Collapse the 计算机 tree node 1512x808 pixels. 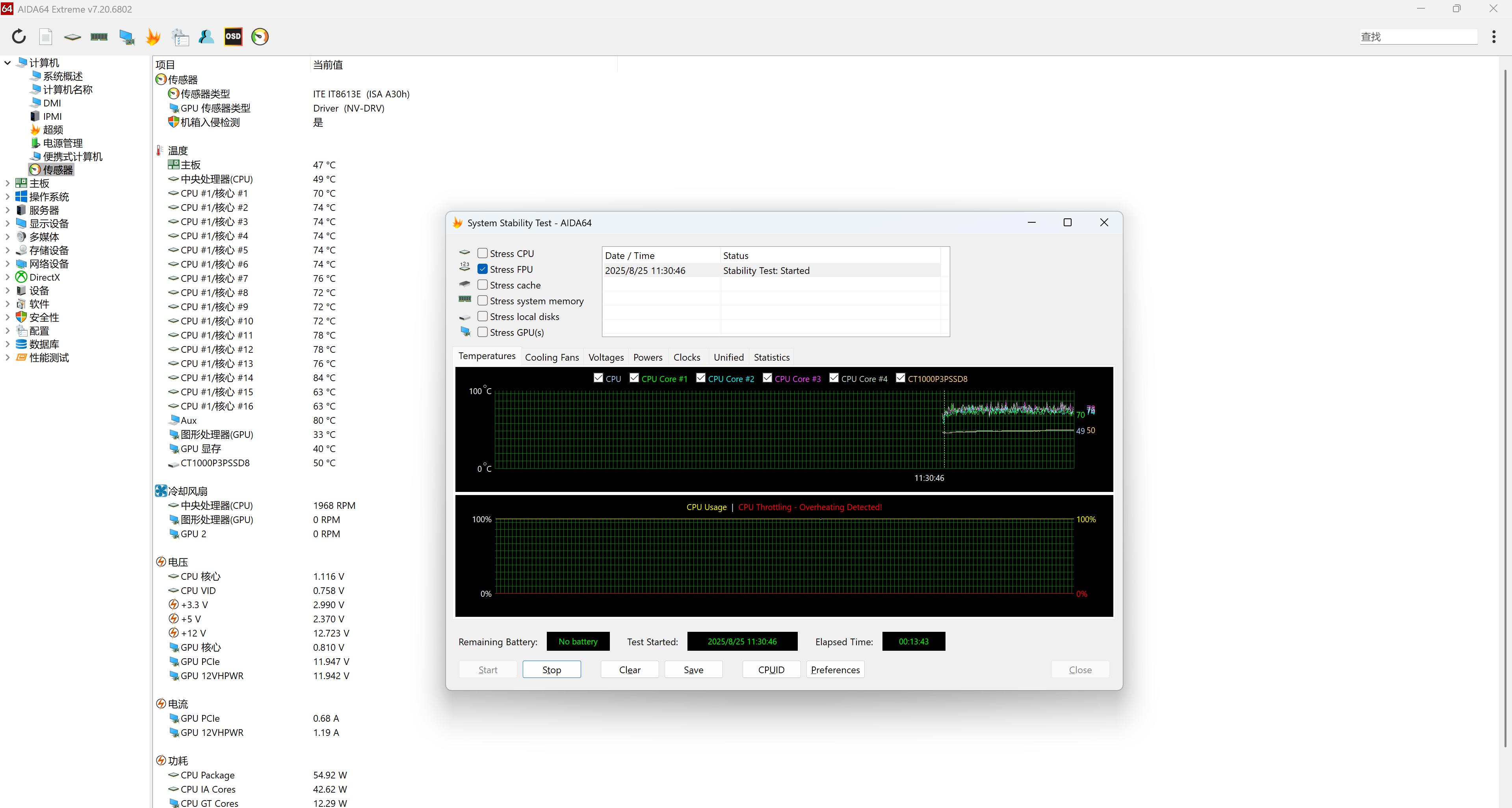click(x=7, y=62)
